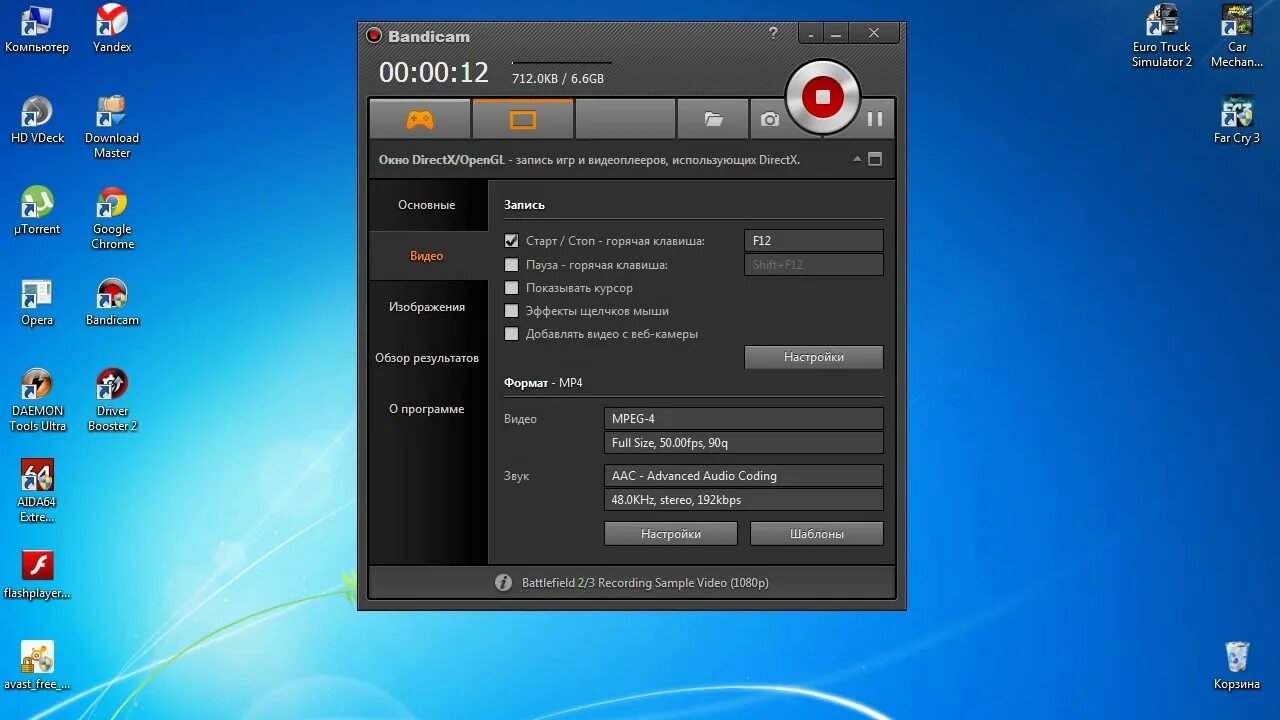Stop recording with the red round button
The image size is (1280, 720).
[822, 96]
